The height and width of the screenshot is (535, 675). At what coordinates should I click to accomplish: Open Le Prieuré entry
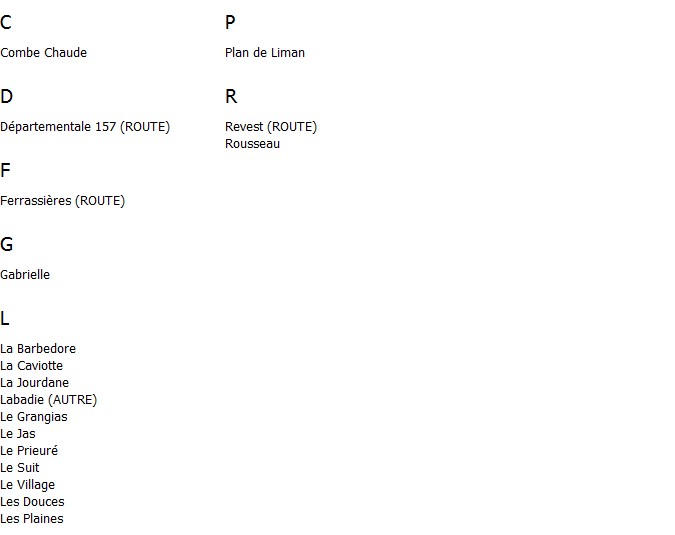tap(29, 451)
